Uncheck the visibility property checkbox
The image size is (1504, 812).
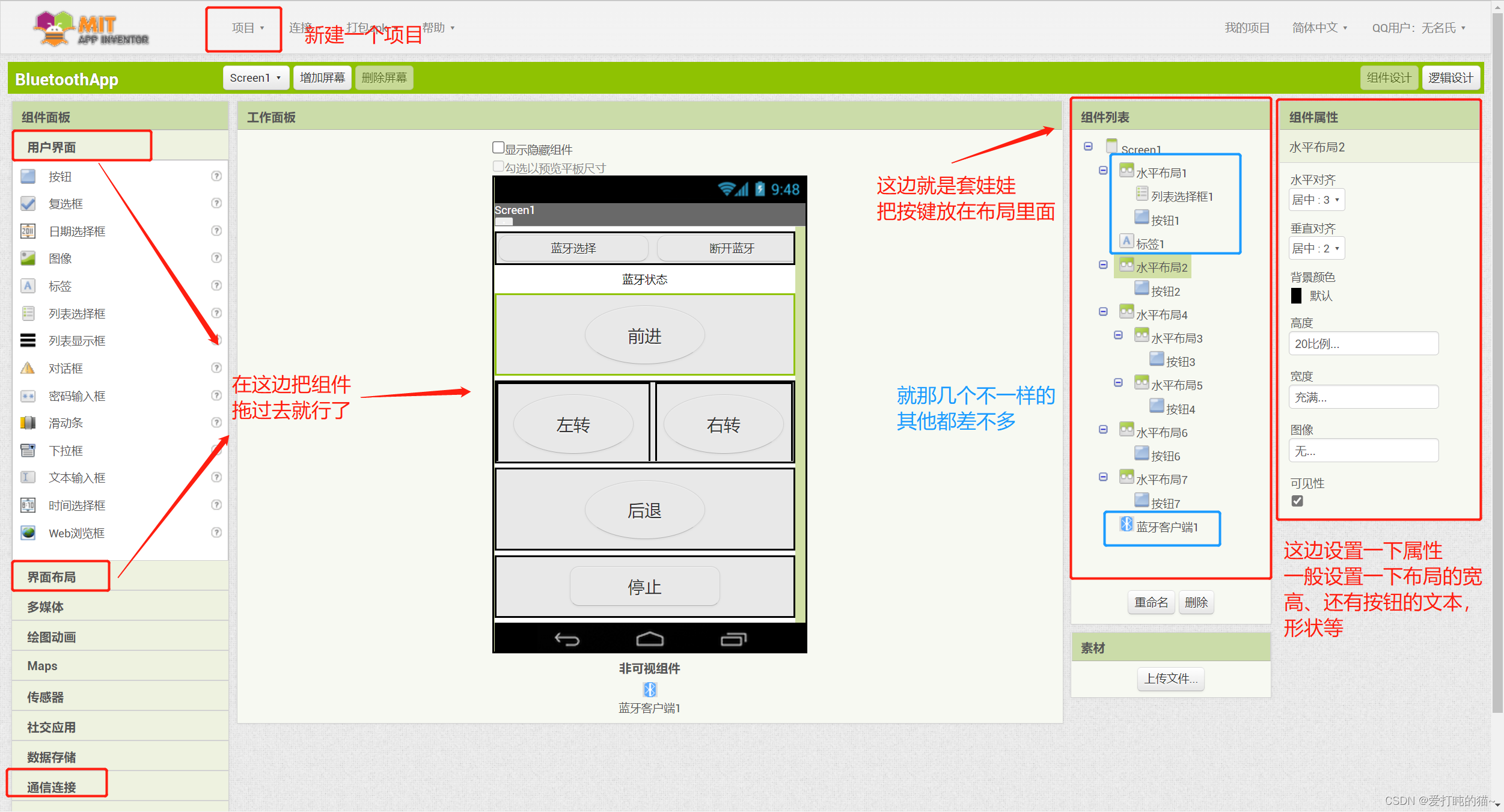[1297, 501]
